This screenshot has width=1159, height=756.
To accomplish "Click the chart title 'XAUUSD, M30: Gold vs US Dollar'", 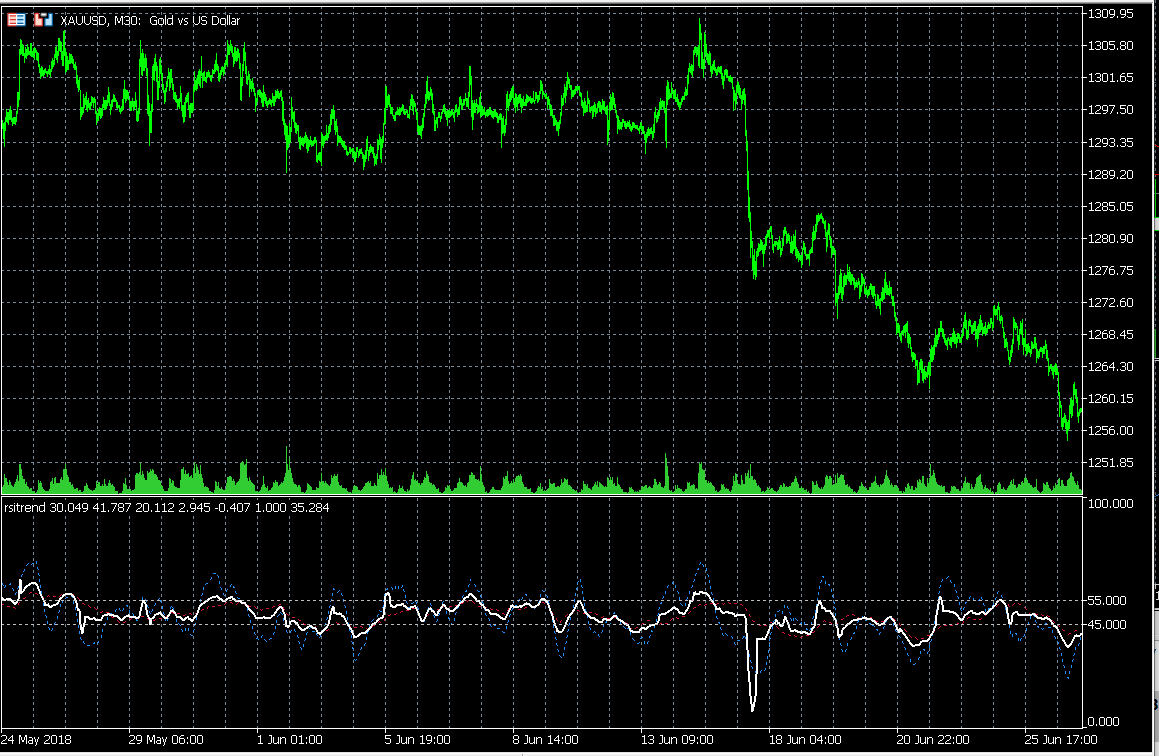I will coord(150,21).
